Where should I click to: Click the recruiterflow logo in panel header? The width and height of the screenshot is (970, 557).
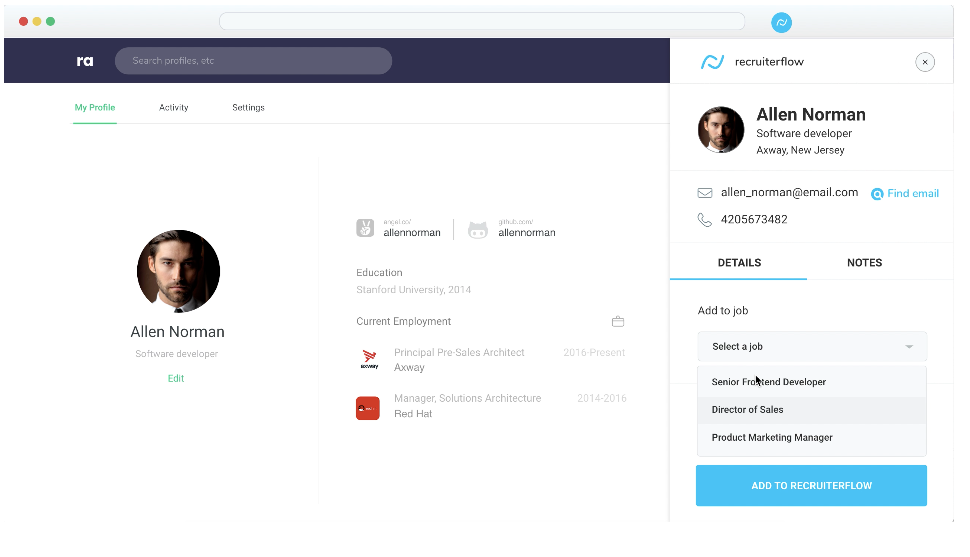pyautogui.click(x=712, y=62)
